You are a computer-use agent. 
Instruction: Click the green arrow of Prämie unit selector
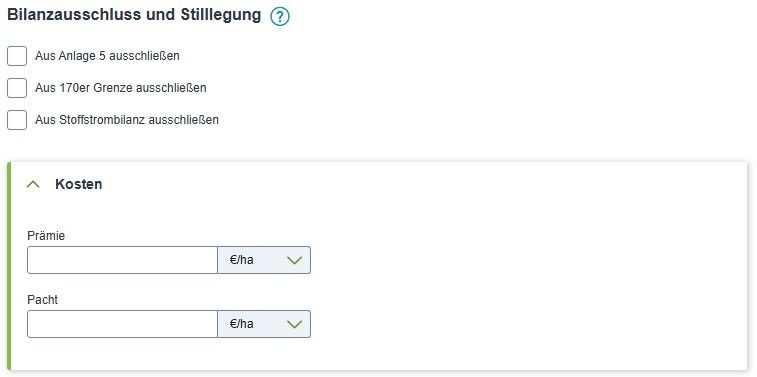coord(294,261)
